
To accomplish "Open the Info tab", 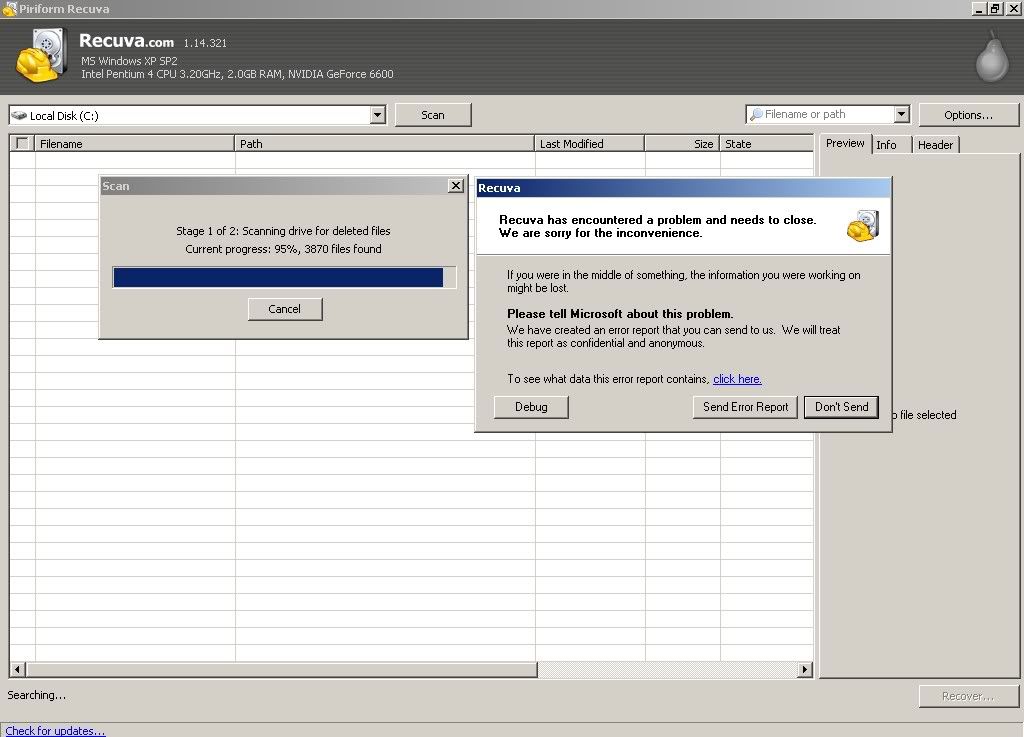I will tap(886, 145).
